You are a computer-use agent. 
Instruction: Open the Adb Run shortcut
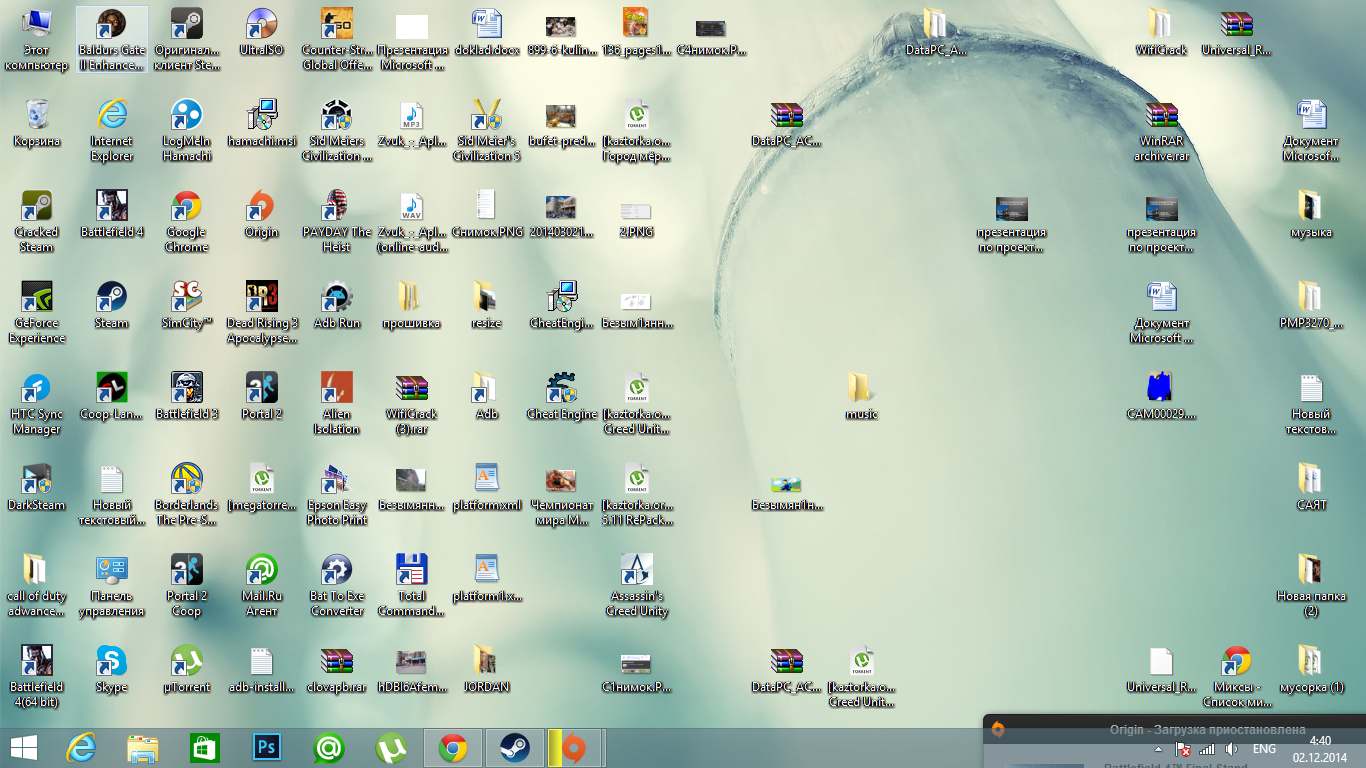tap(337, 305)
